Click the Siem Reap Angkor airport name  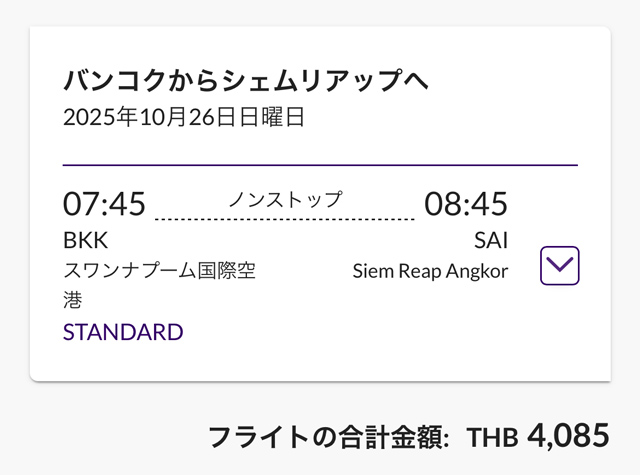[x=430, y=271]
